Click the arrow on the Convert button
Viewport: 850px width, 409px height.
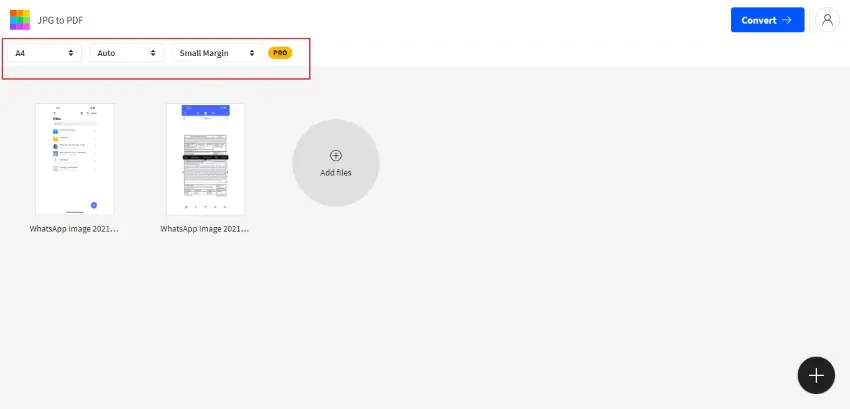click(787, 20)
